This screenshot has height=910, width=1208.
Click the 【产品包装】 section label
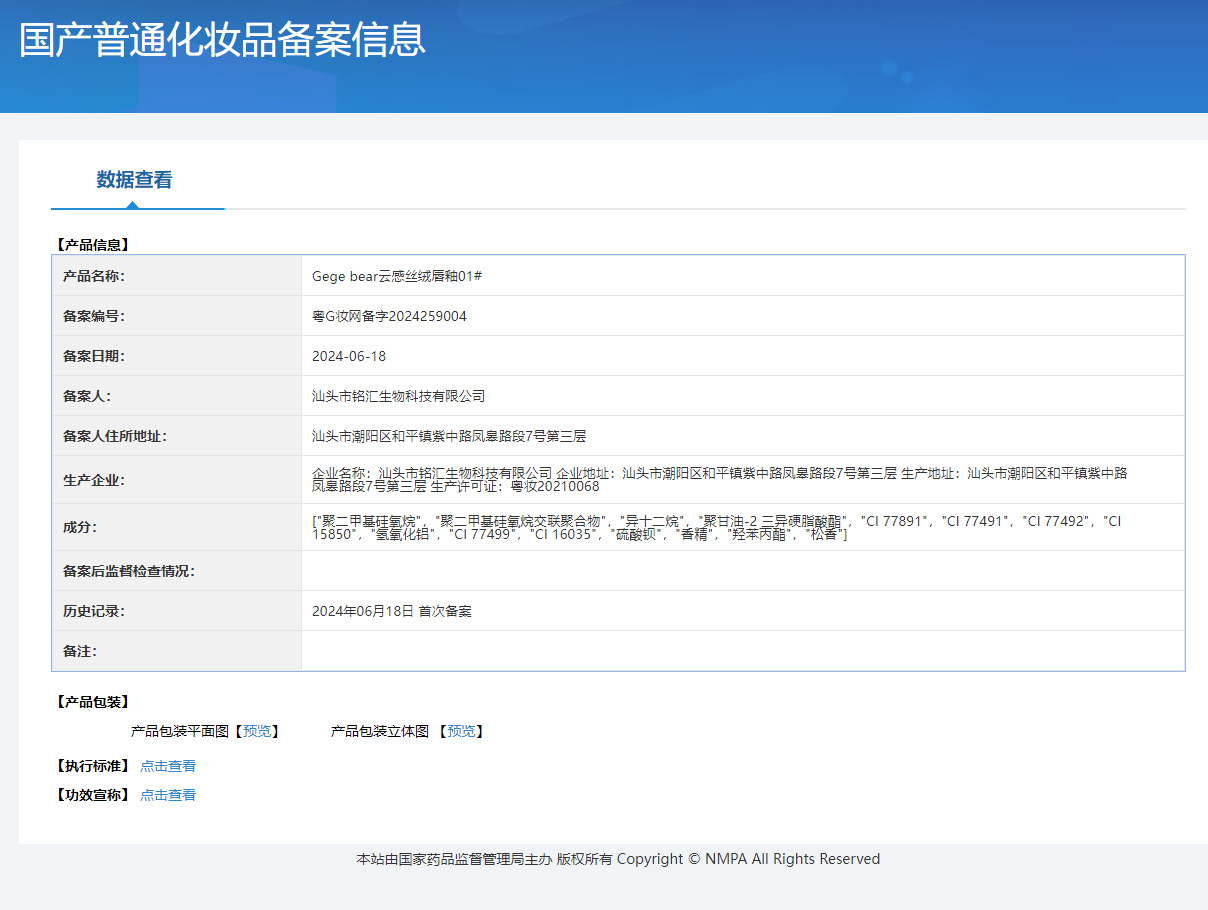[92, 702]
